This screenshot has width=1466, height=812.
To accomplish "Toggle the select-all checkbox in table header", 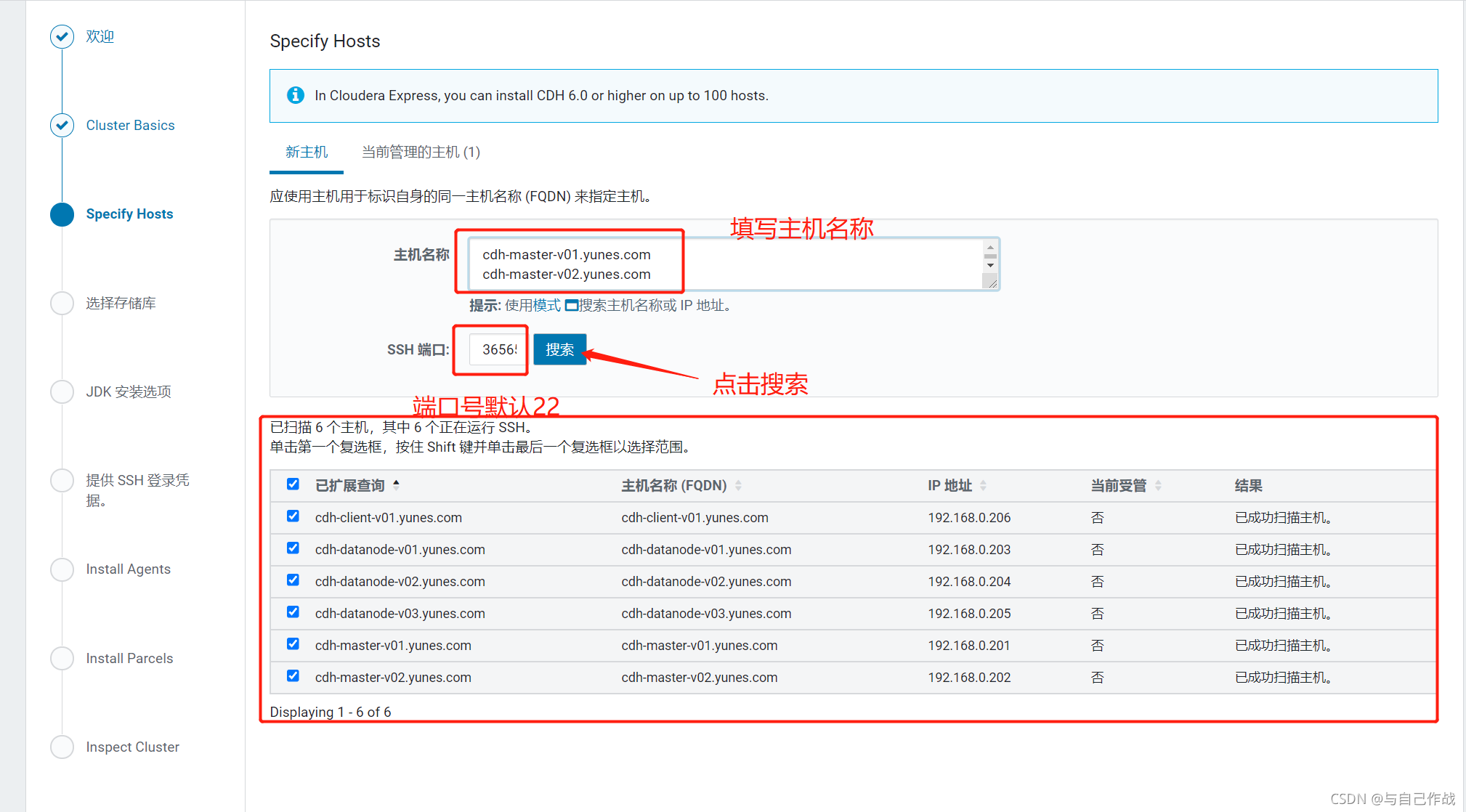I will click(293, 484).
